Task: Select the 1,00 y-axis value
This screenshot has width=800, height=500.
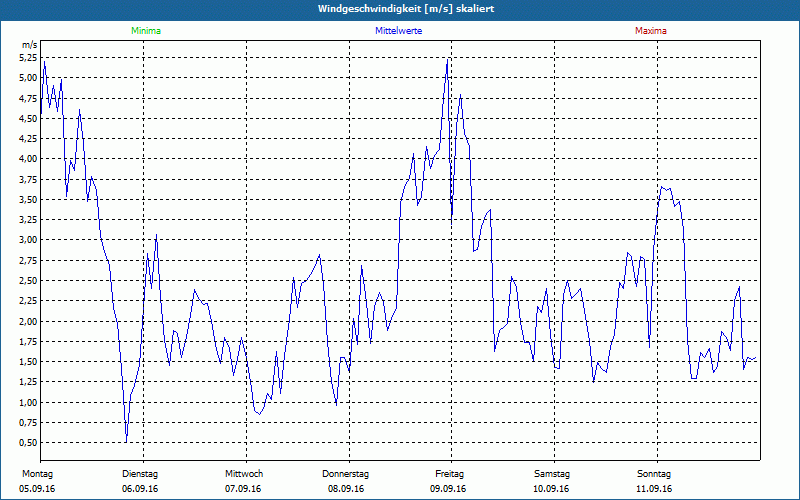Action: 29,402
